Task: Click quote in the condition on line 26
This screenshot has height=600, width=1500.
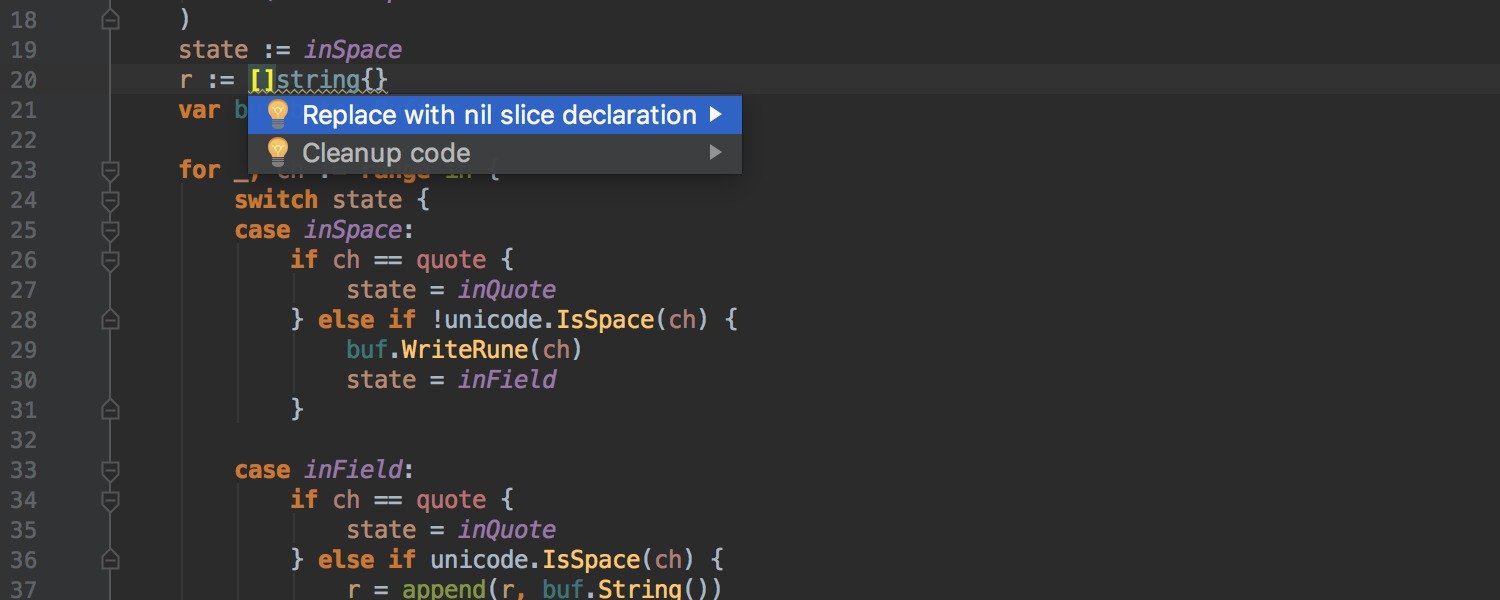Action: coord(451,260)
